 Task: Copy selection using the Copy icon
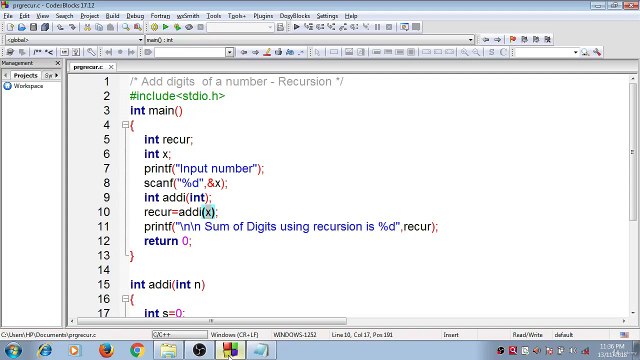click(99, 27)
